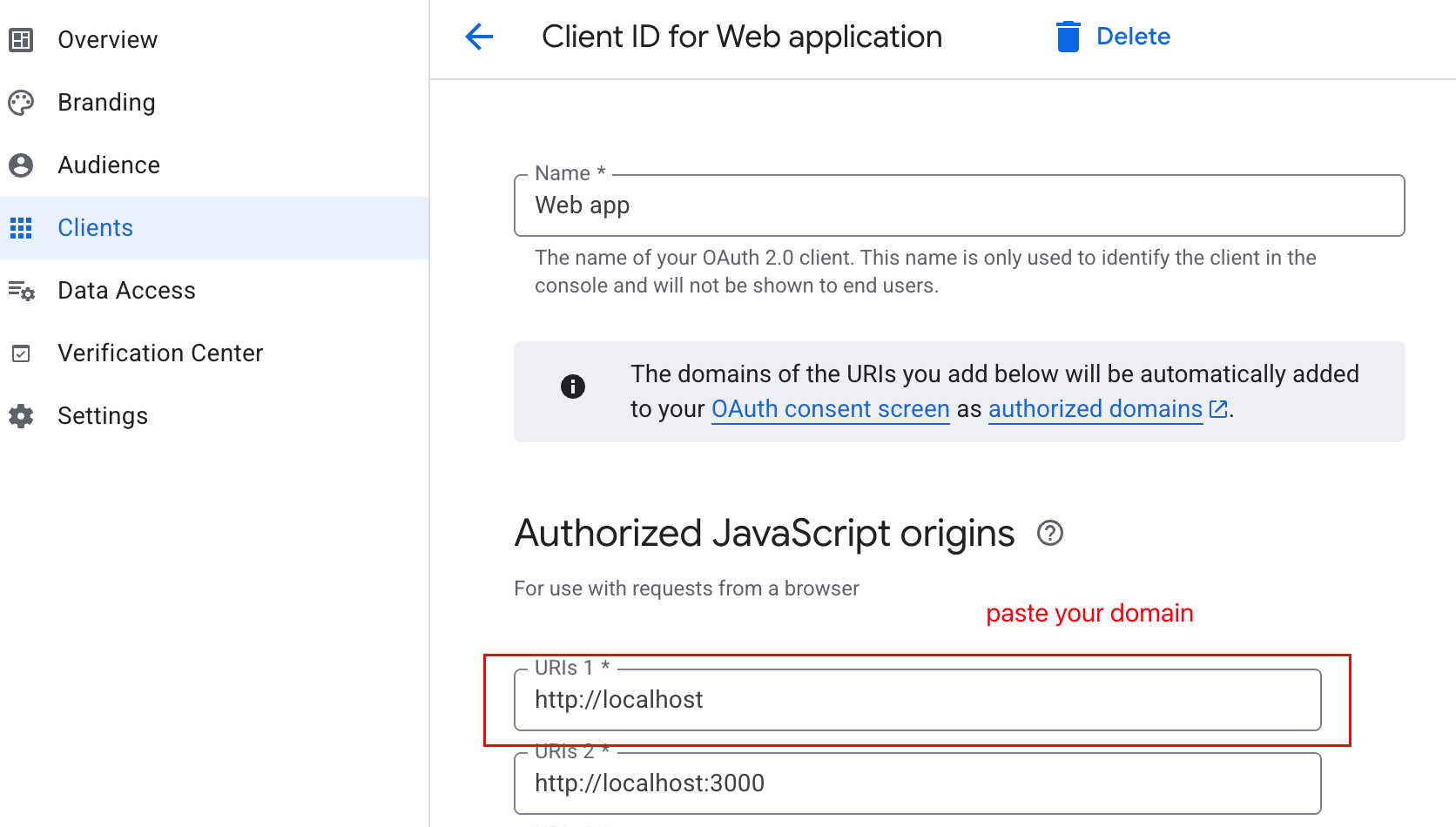Click the Audience person icon
This screenshot has width=1456, height=827.
tap(21, 165)
